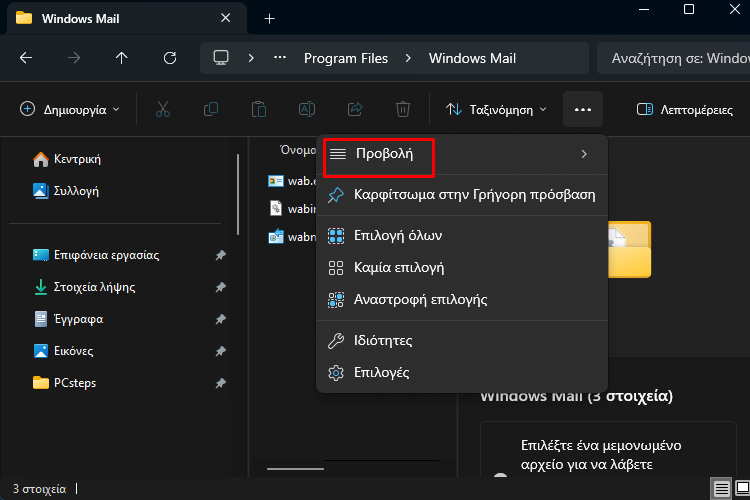Go back with the left arrow
Image resolution: width=750 pixels, height=500 pixels.
[x=26, y=58]
